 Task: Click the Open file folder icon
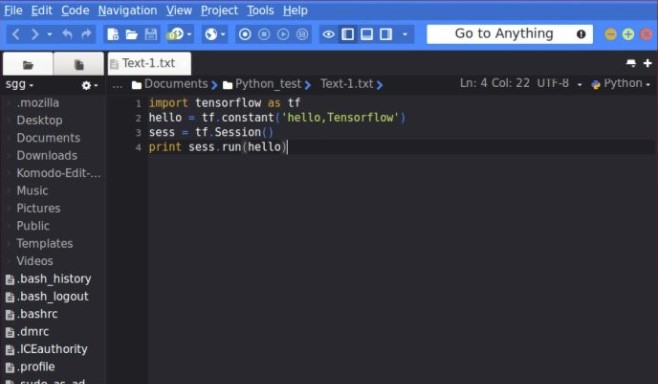131,34
